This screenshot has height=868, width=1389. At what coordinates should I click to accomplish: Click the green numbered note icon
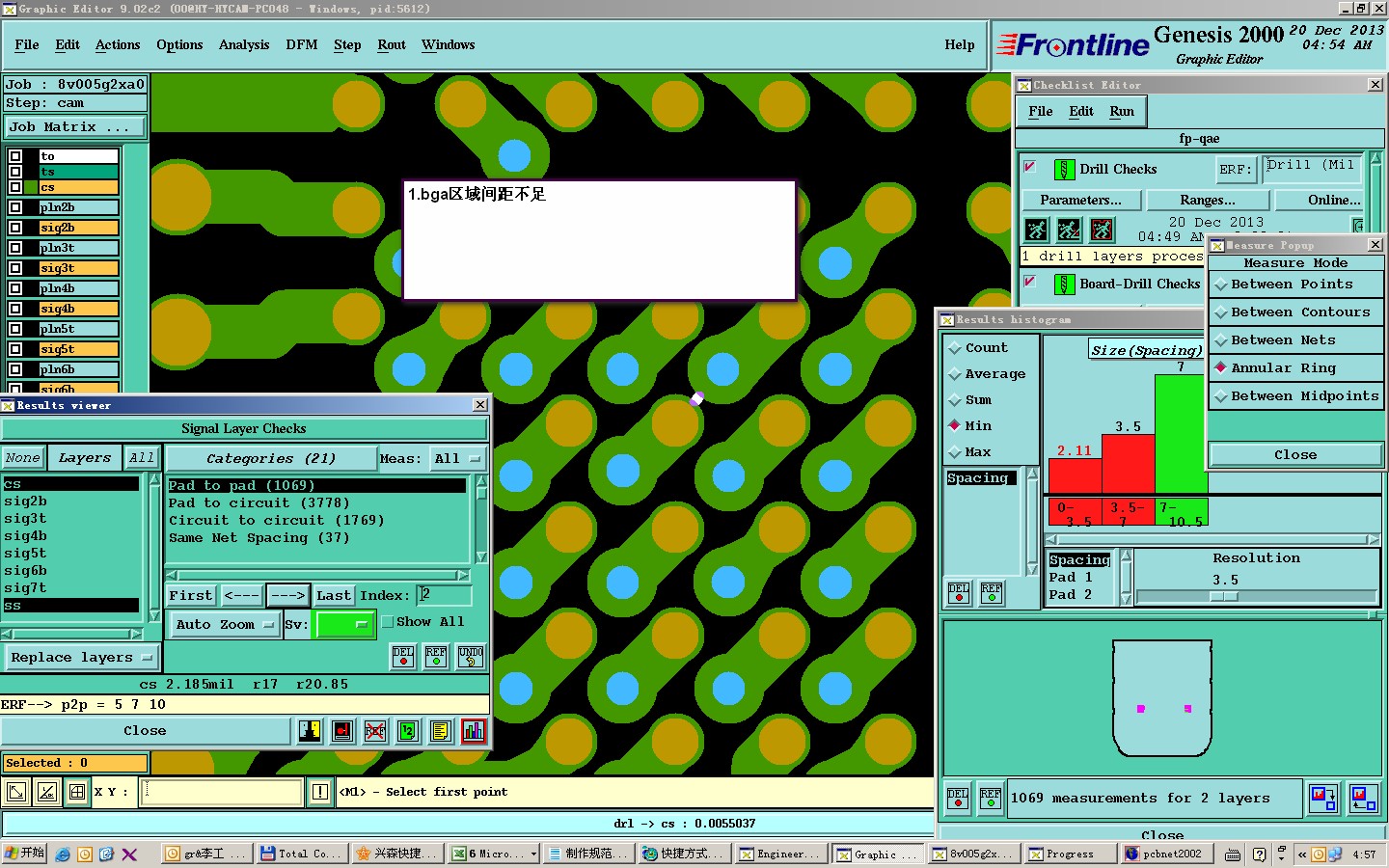408,731
